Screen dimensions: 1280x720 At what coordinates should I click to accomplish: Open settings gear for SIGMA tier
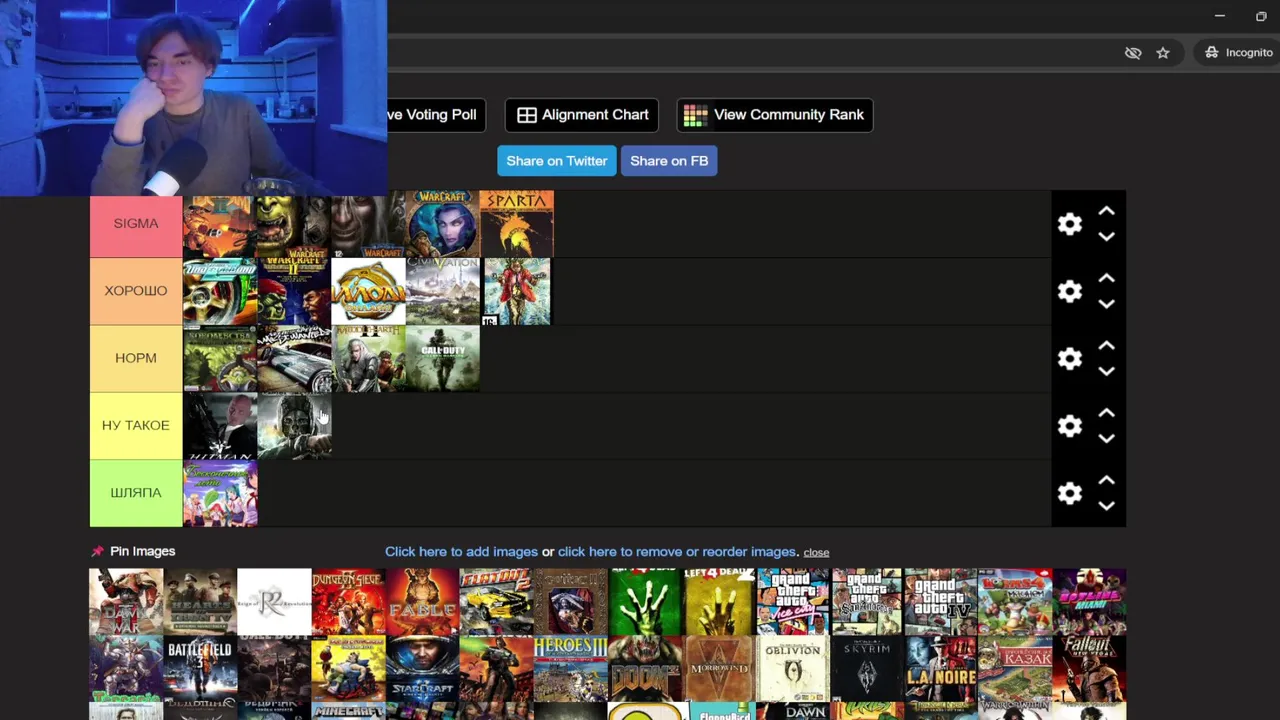(1070, 224)
